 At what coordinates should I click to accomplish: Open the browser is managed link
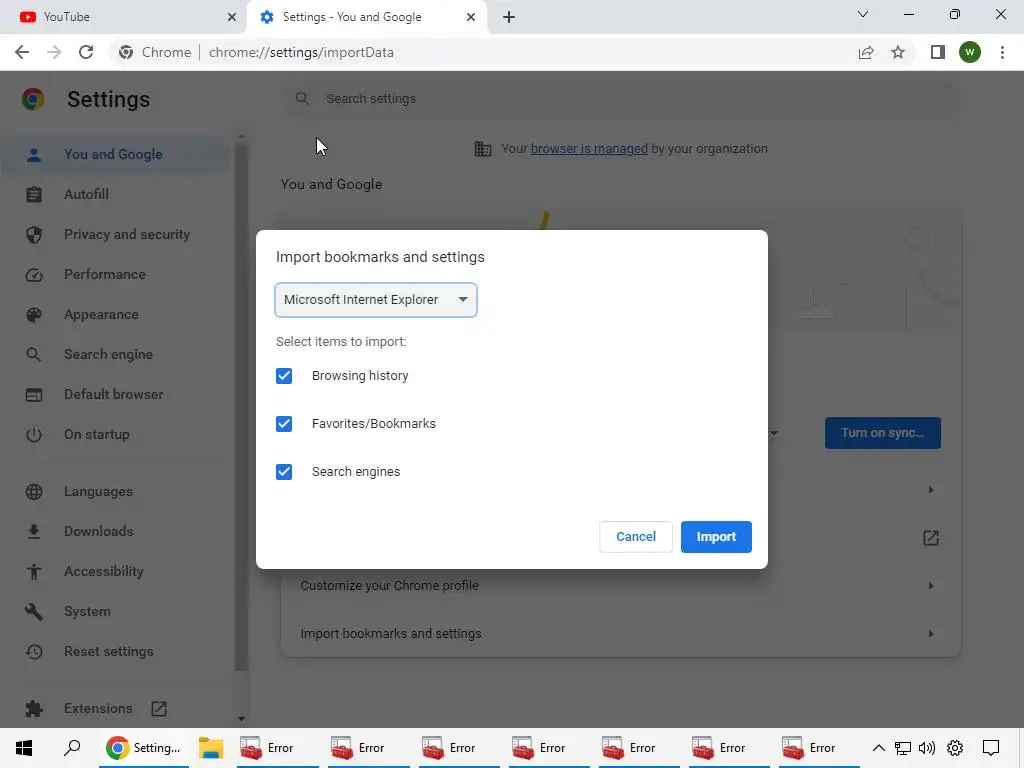(x=589, y=149)
